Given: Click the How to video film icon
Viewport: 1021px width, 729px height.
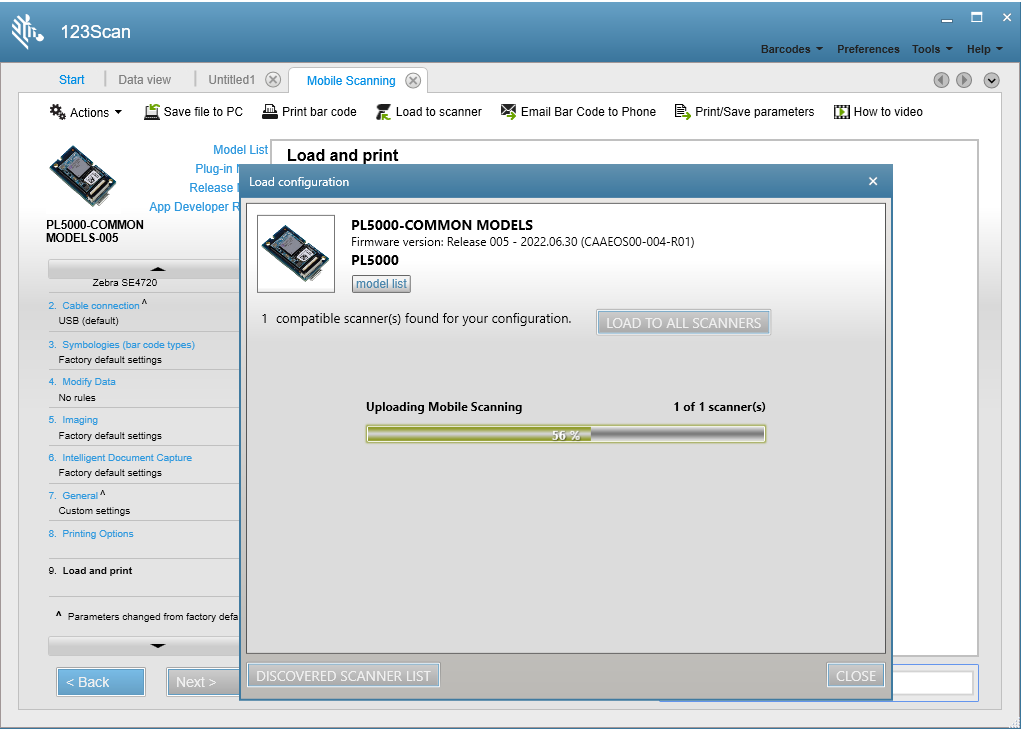Looking at the screenshot, I should click(842, 112).
